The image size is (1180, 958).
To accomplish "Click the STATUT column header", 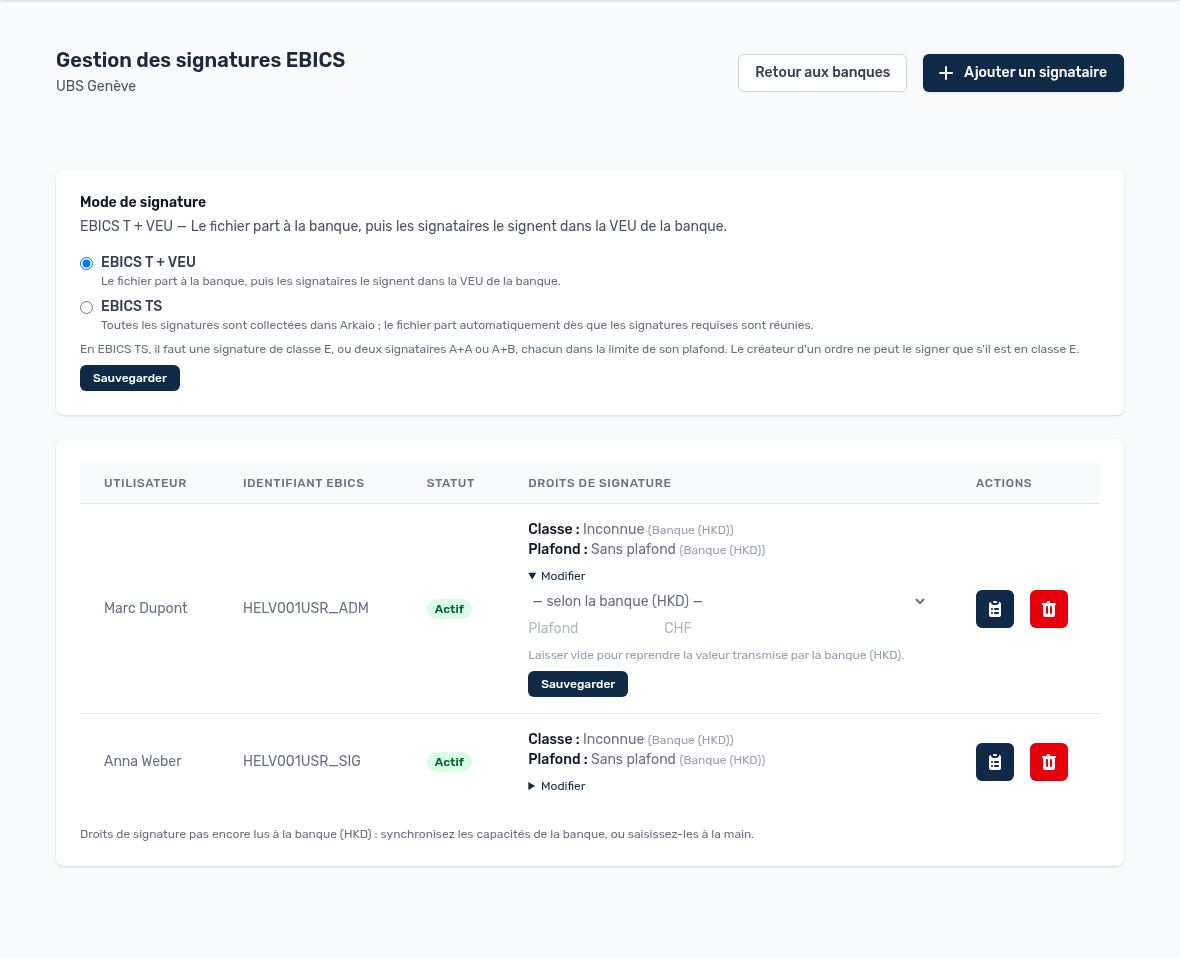I will coord(450,483).
